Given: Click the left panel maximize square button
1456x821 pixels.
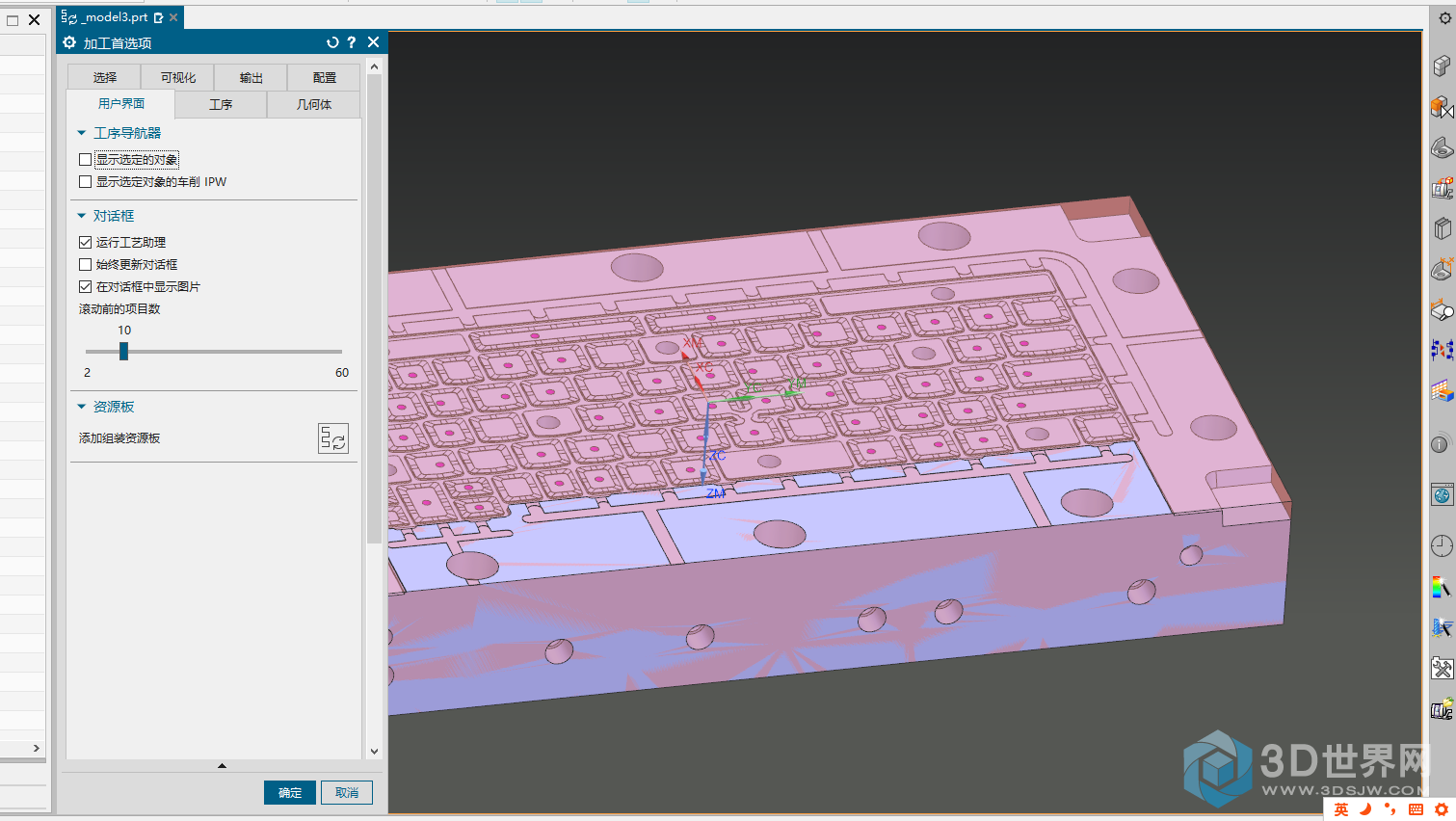Looking at the screenshot, I should 13,19.
